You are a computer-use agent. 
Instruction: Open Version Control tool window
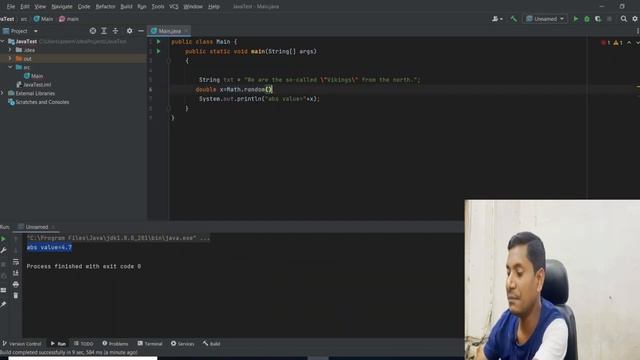click(22, 344)
